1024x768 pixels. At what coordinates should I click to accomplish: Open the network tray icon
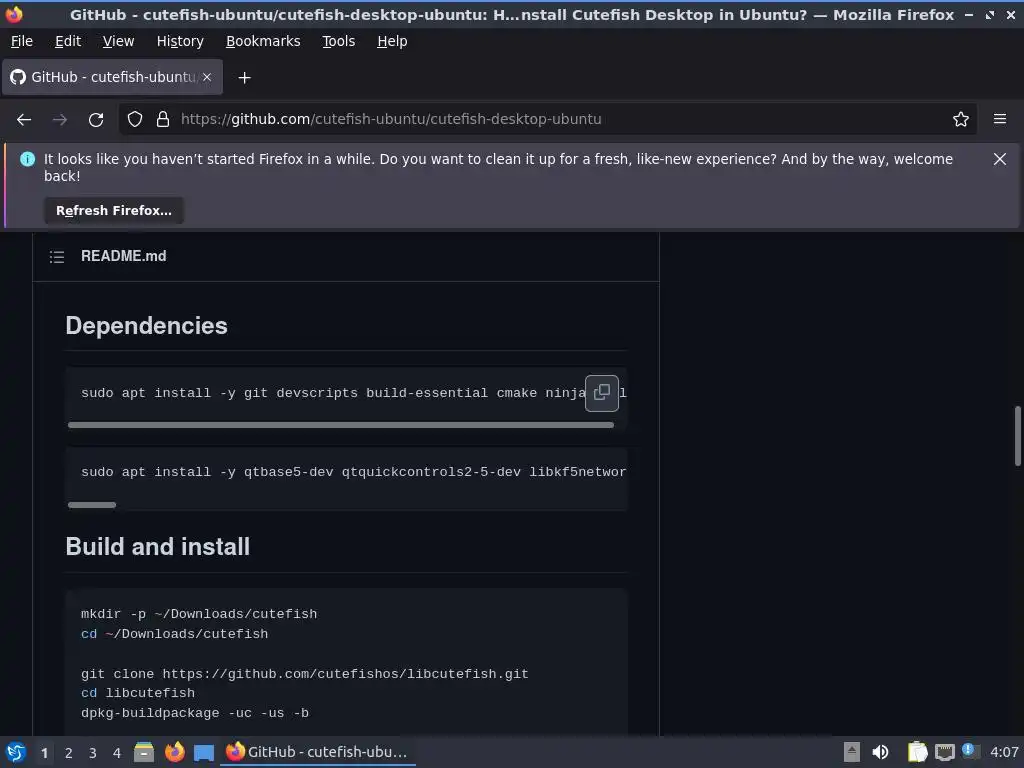pyautogui.click(x=944, y=752)
